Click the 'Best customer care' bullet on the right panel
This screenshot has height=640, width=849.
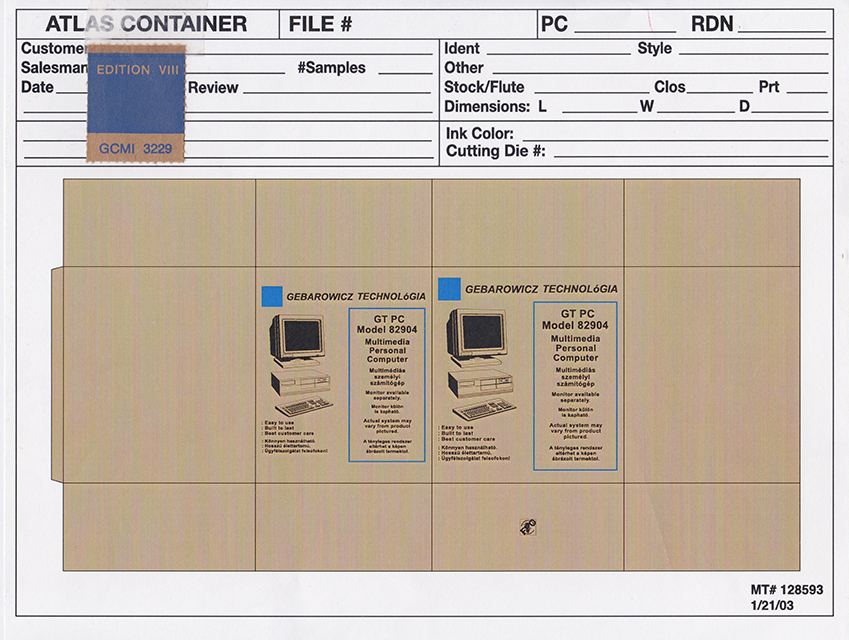click(x=467, y=439)
